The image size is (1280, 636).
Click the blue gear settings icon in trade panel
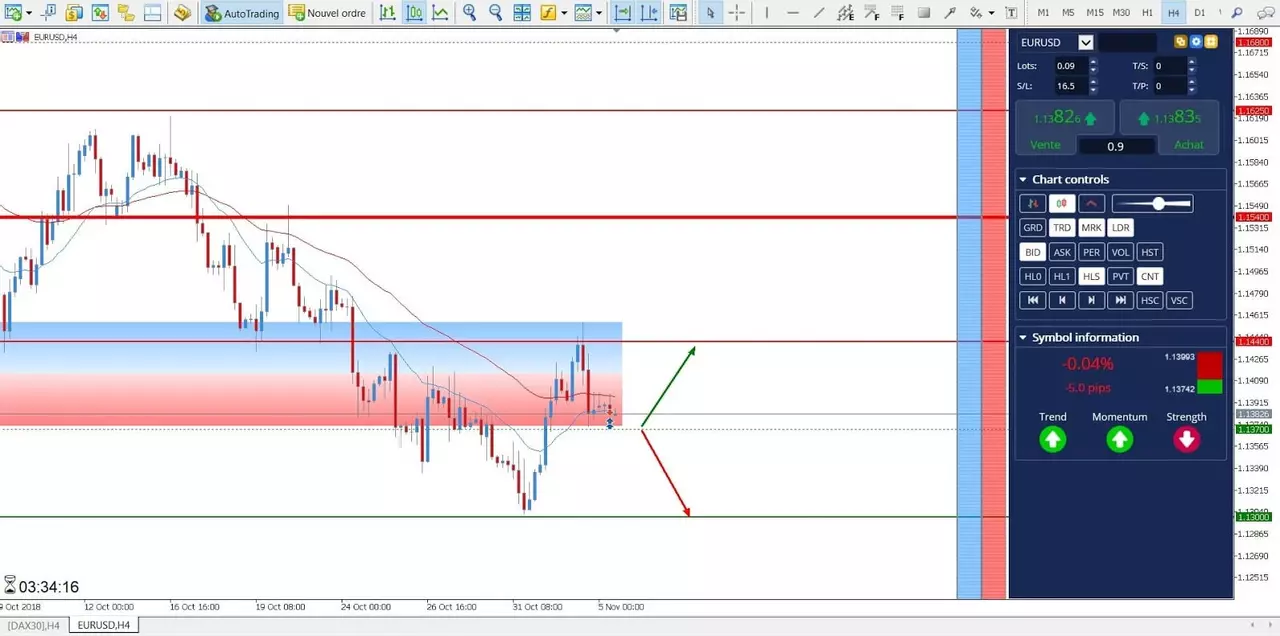click(x=1196, y=42)
